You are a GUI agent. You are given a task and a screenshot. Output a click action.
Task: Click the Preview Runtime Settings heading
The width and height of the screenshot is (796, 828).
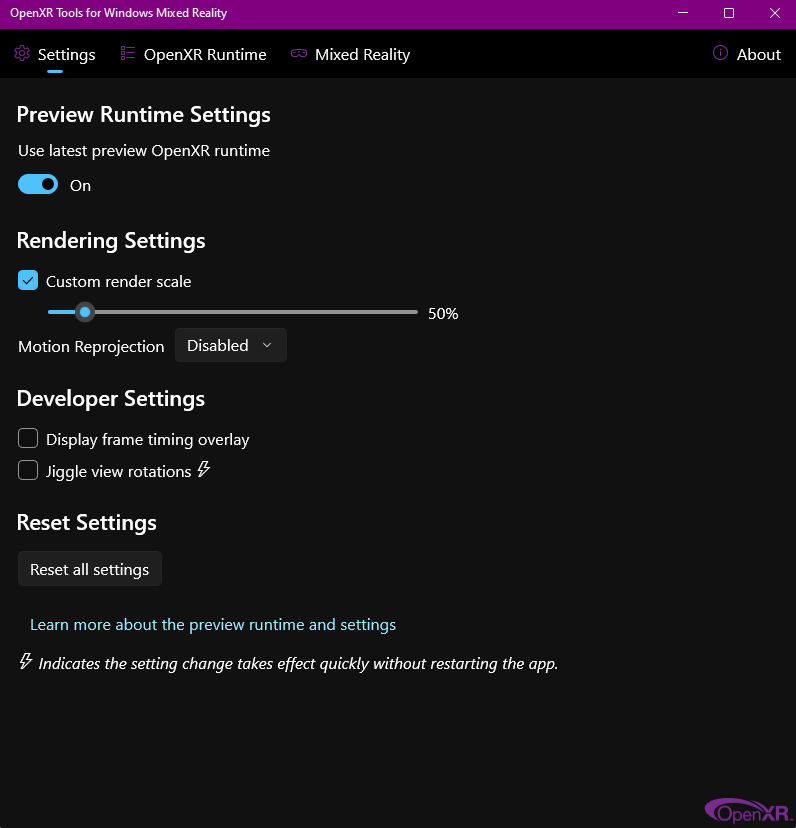[x=144, y=115]
